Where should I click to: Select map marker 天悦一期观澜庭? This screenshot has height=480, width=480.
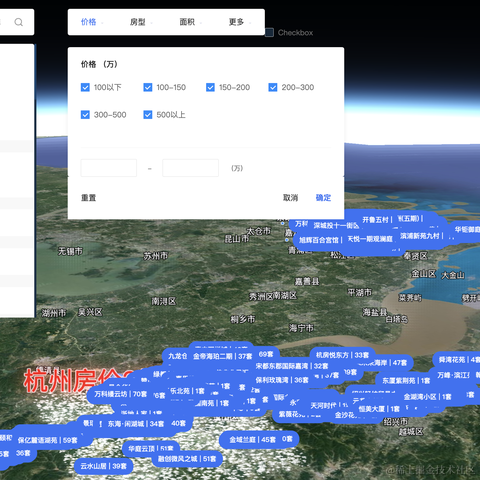tap(370, 239)
